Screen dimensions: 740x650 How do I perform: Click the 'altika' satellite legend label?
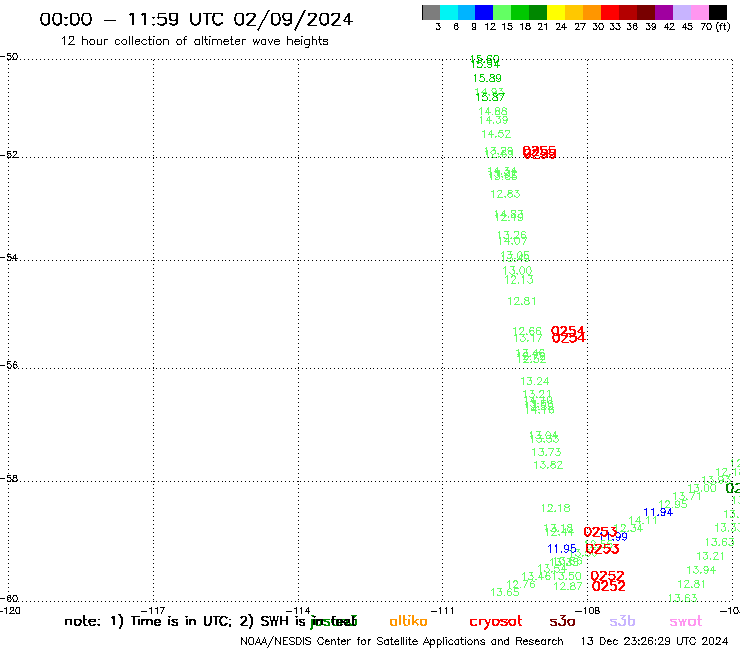coord(408,621)
